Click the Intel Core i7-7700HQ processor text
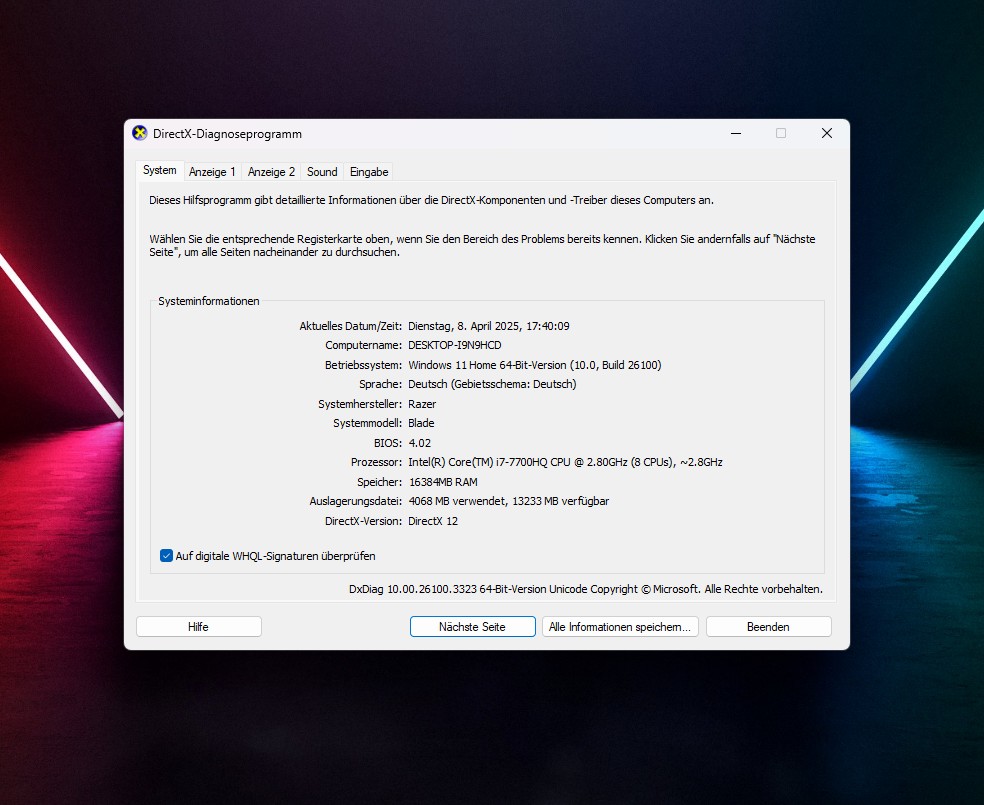 tap(565, 462)
